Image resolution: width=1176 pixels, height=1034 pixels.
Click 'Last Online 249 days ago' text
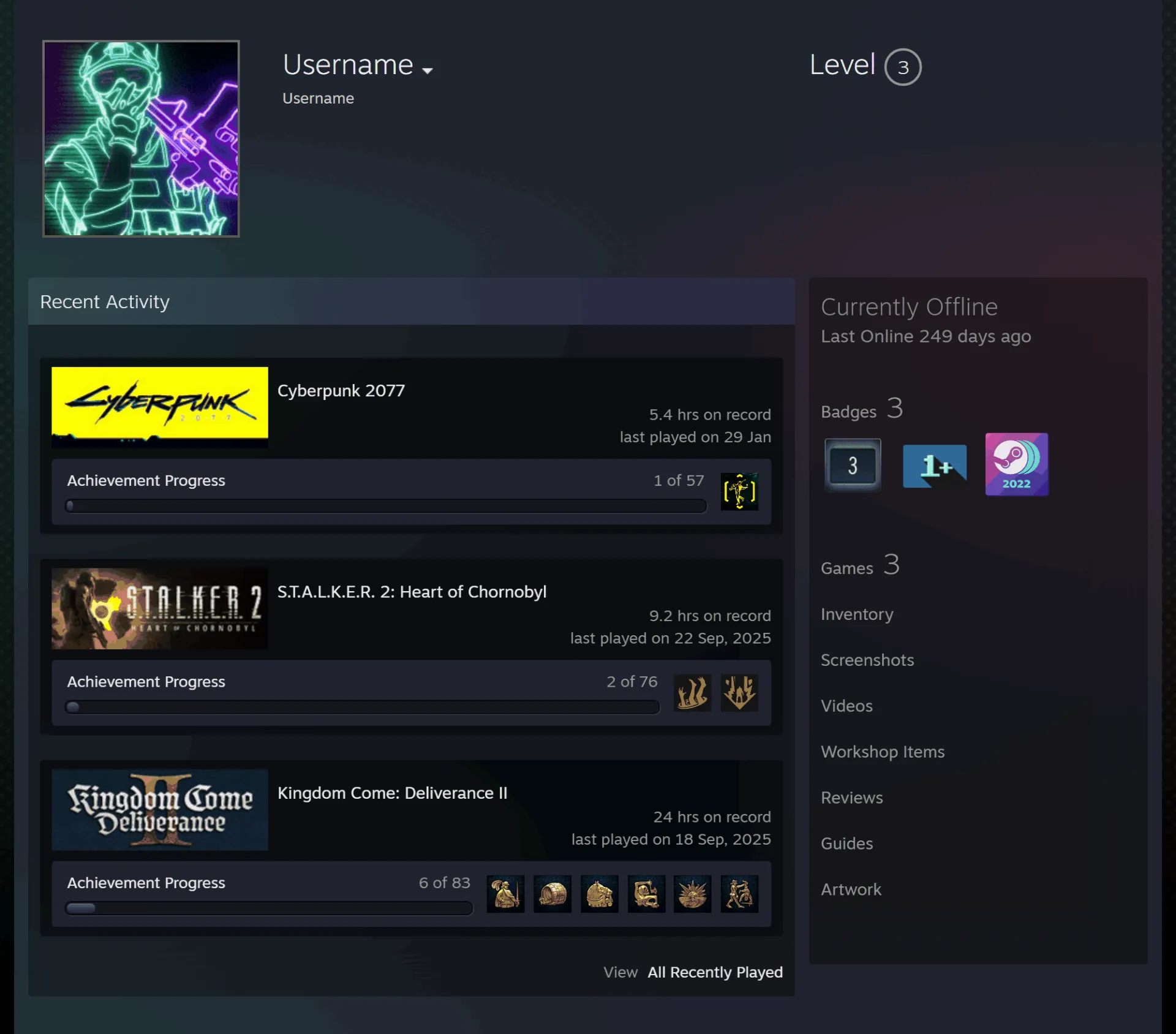925,336
